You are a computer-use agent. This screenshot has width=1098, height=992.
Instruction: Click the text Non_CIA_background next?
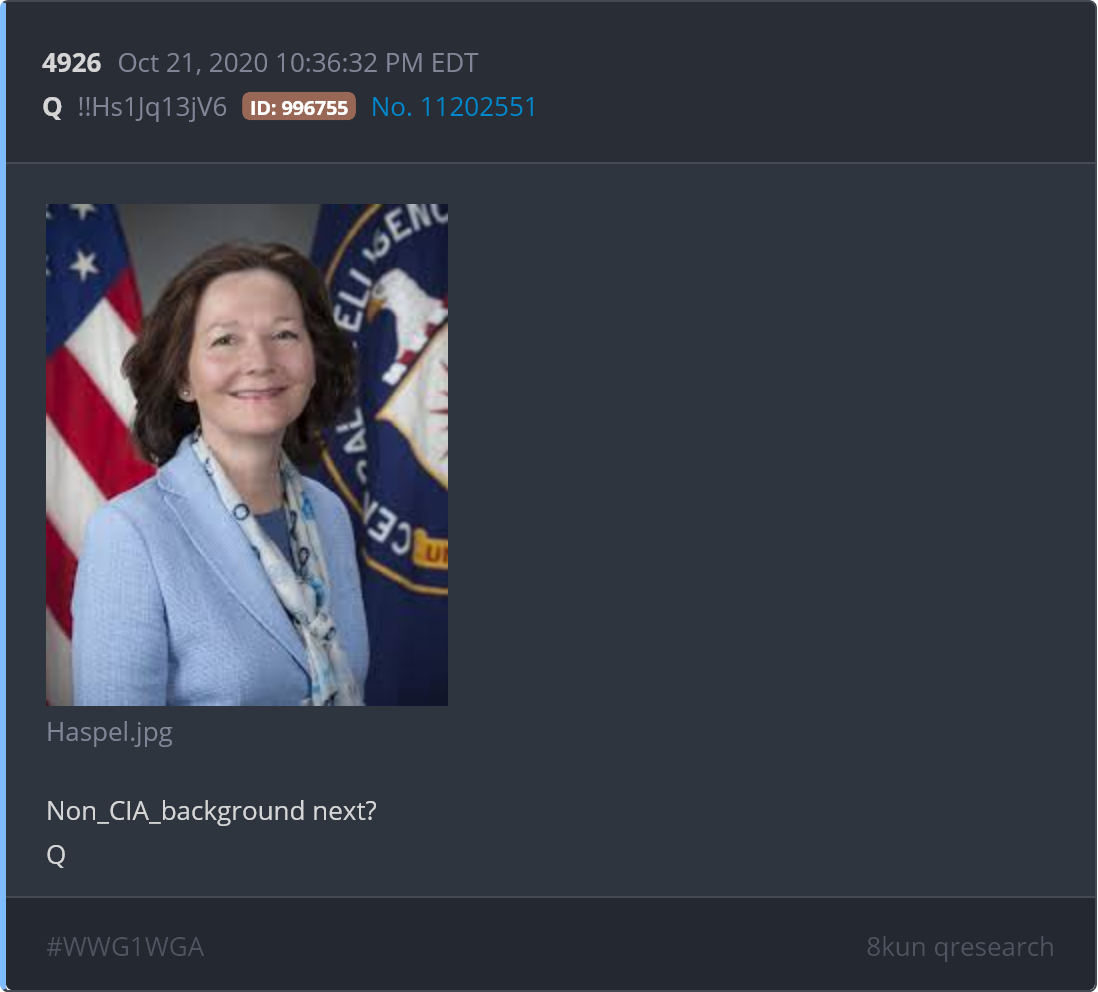(x=211, y=811)
